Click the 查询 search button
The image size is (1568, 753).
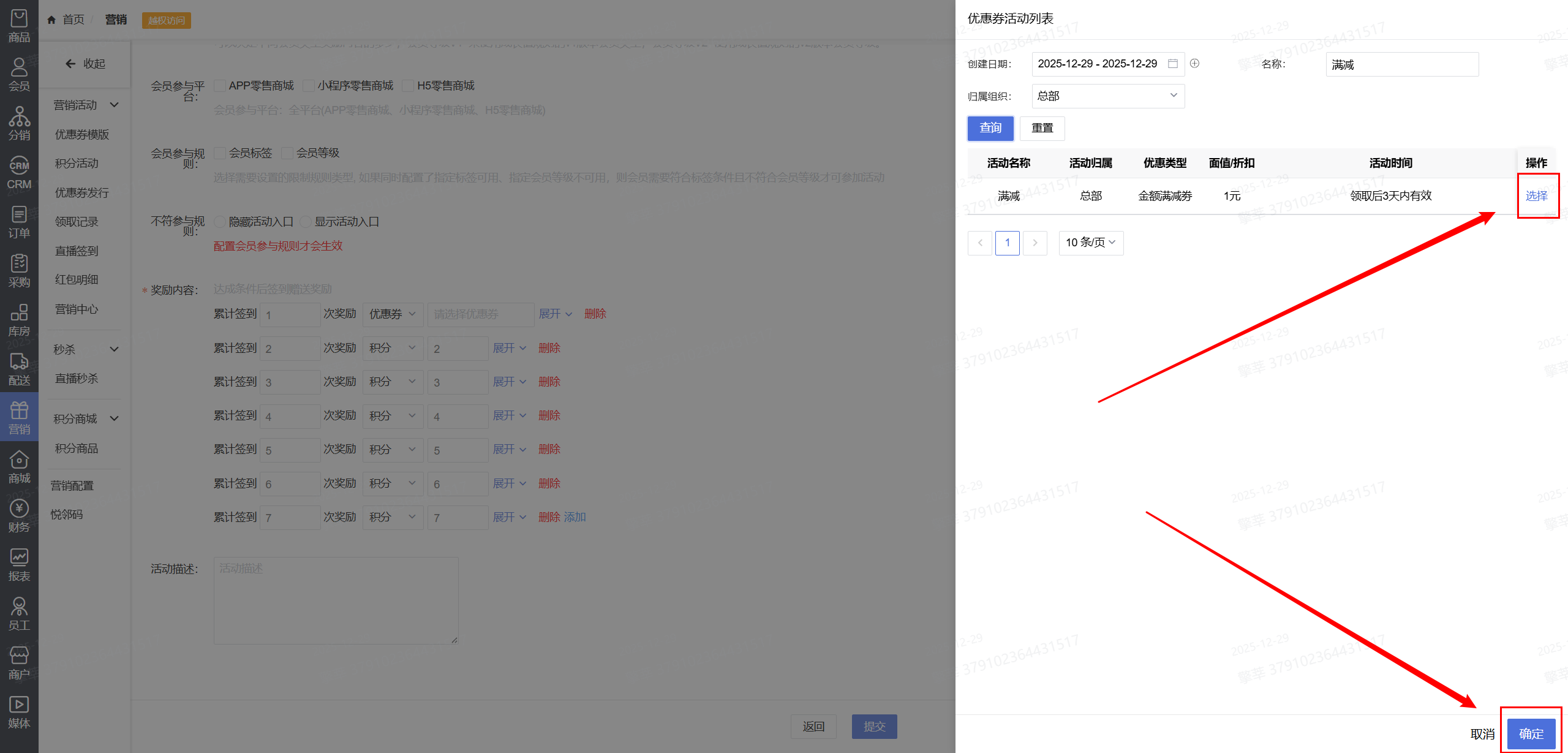coord(990,128)
